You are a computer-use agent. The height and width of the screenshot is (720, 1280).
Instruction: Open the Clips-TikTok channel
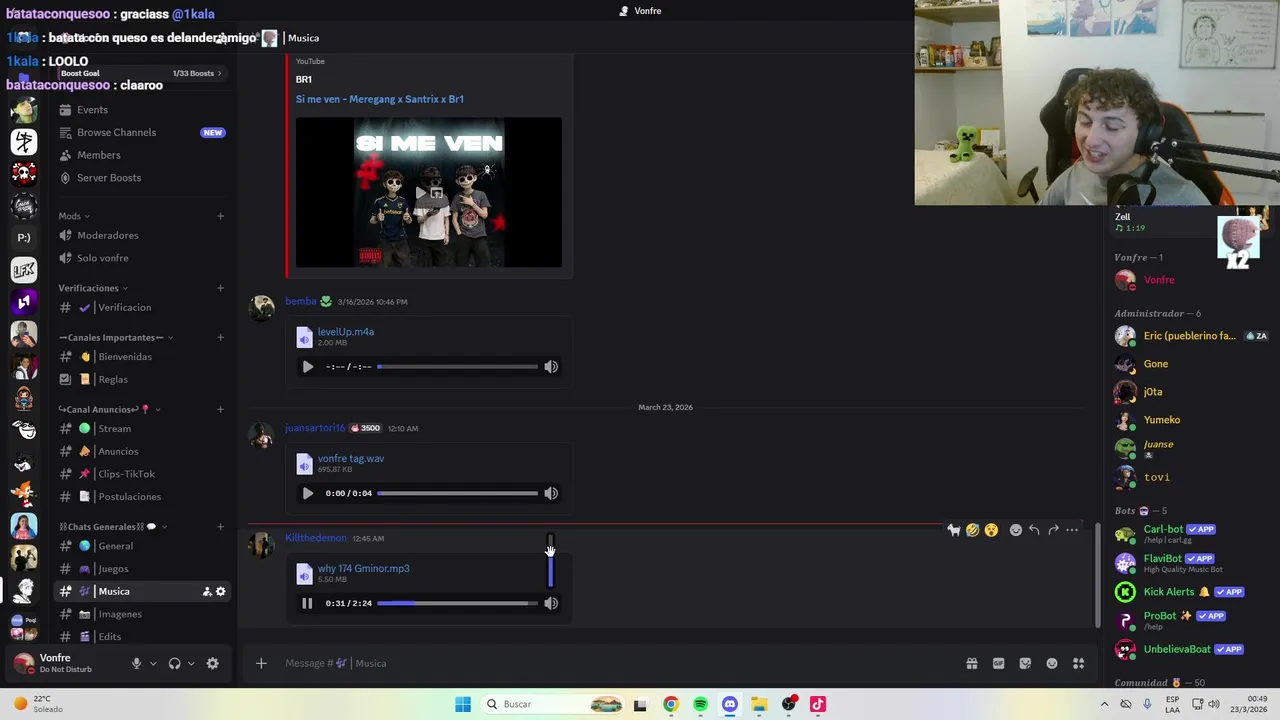(x=142, y=474)
